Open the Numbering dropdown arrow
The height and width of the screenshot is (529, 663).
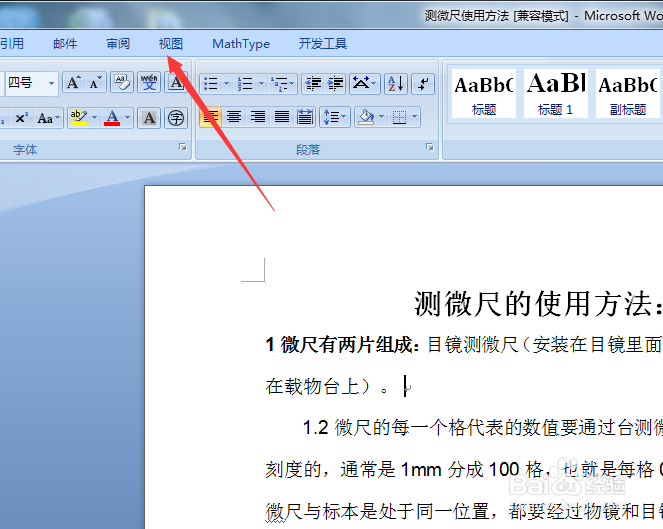pos(261,83)
